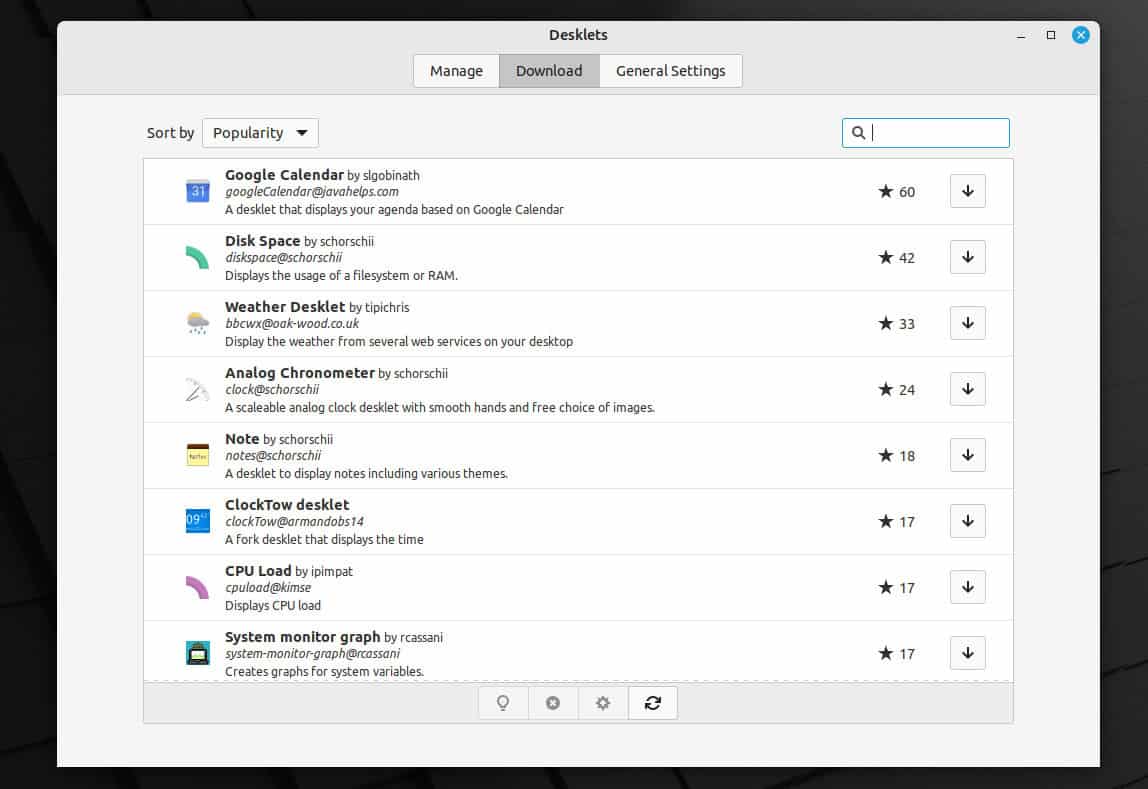Focus the desklet search field

[935, 133]
